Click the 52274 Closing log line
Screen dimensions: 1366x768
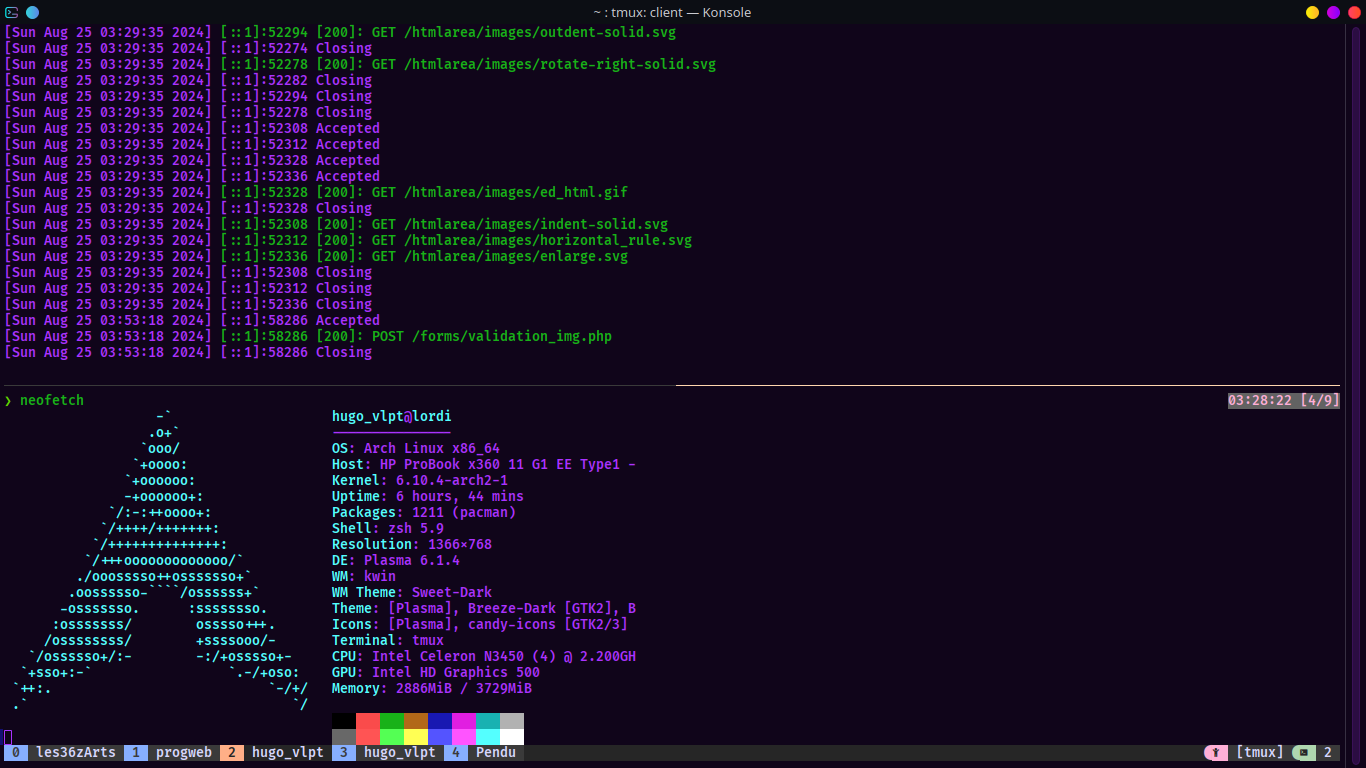tap(188, 48)
